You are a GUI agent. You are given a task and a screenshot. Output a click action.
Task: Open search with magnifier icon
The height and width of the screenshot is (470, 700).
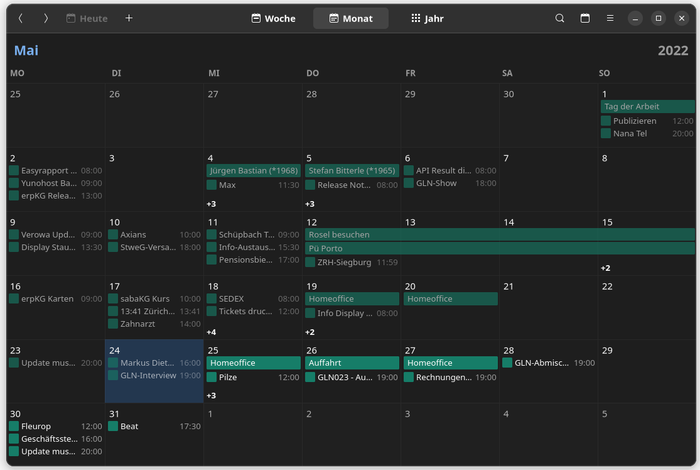pos(559,18)
